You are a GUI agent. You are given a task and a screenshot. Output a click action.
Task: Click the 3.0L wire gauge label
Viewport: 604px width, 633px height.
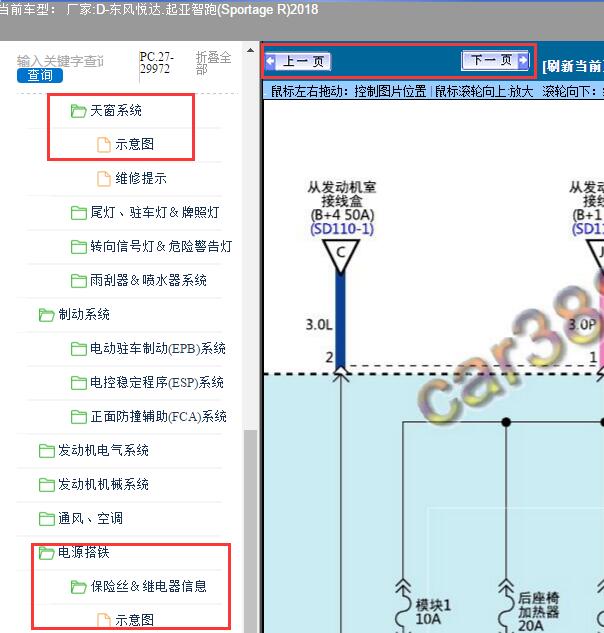[319, 325]
